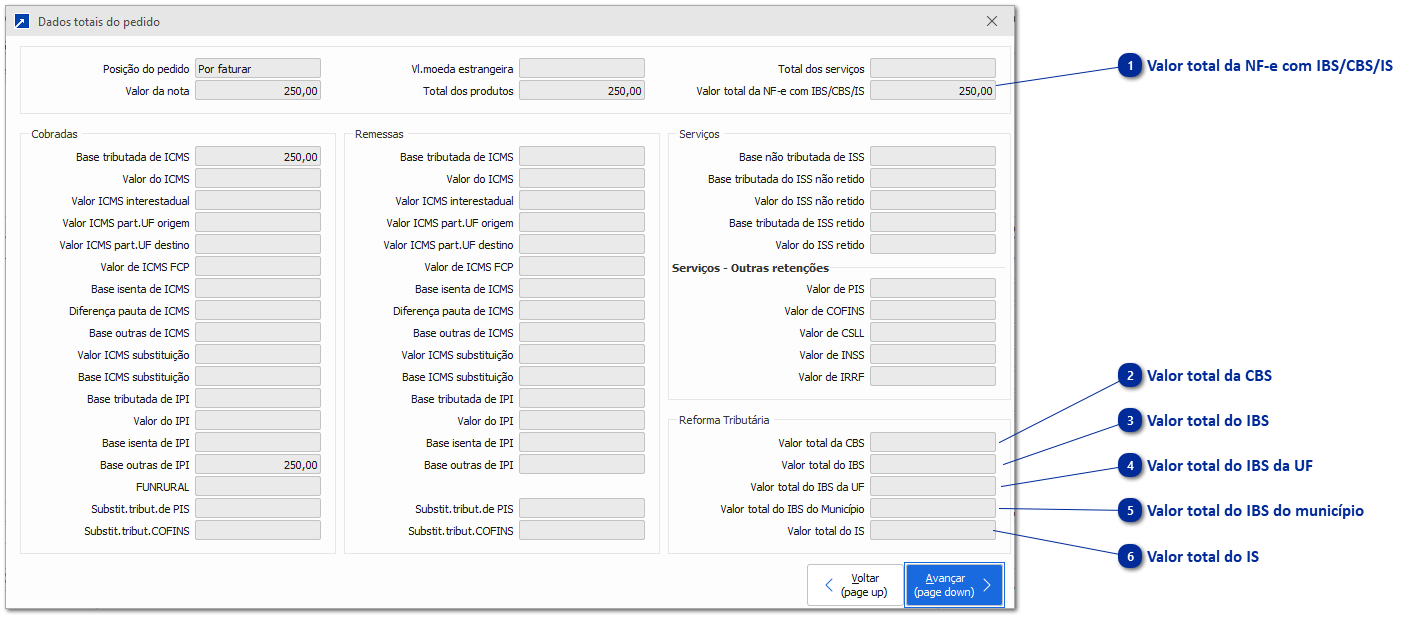Click the Posição do pedido field
Viewport: 1409px width, 625px height.
258,69
